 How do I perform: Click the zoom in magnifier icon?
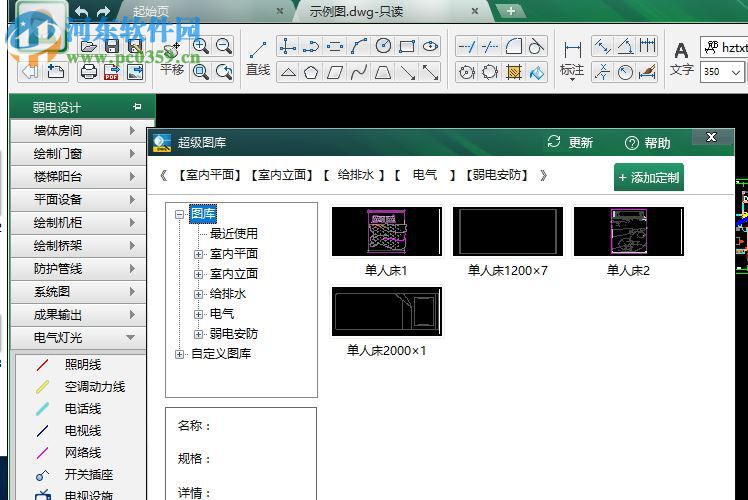[x=201, y=46]
